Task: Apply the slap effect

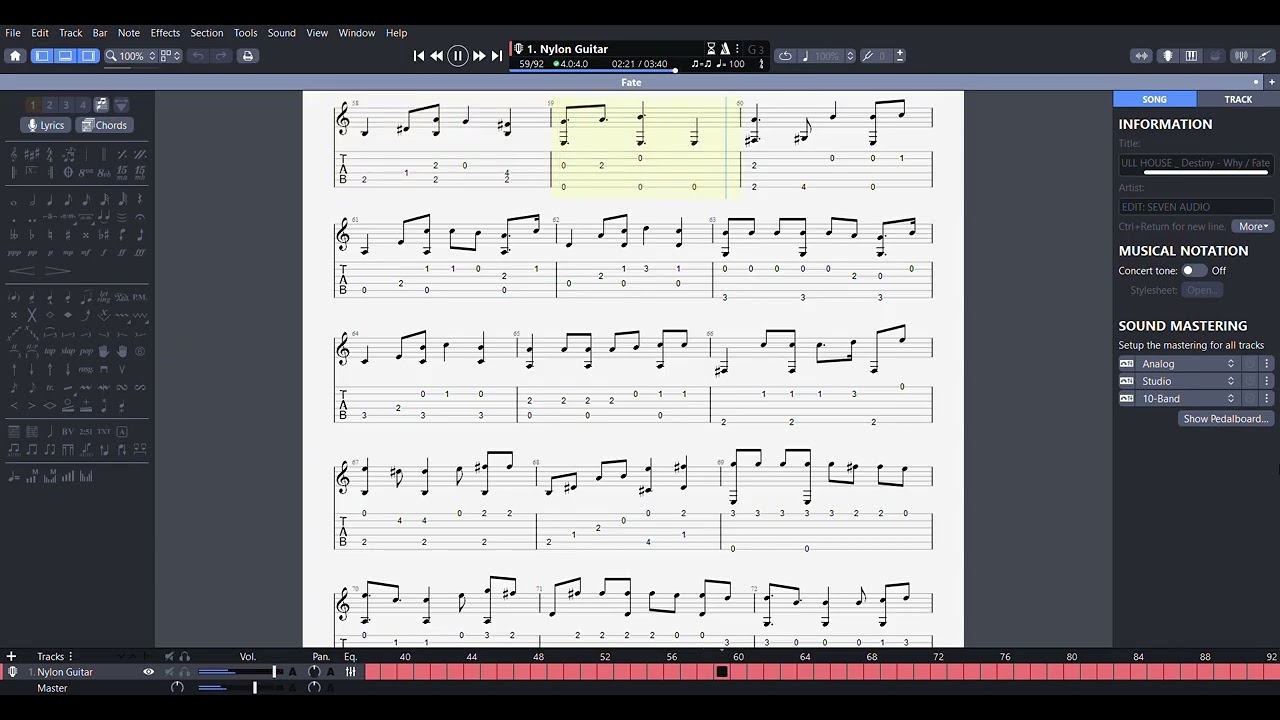Action: point(68,350)
